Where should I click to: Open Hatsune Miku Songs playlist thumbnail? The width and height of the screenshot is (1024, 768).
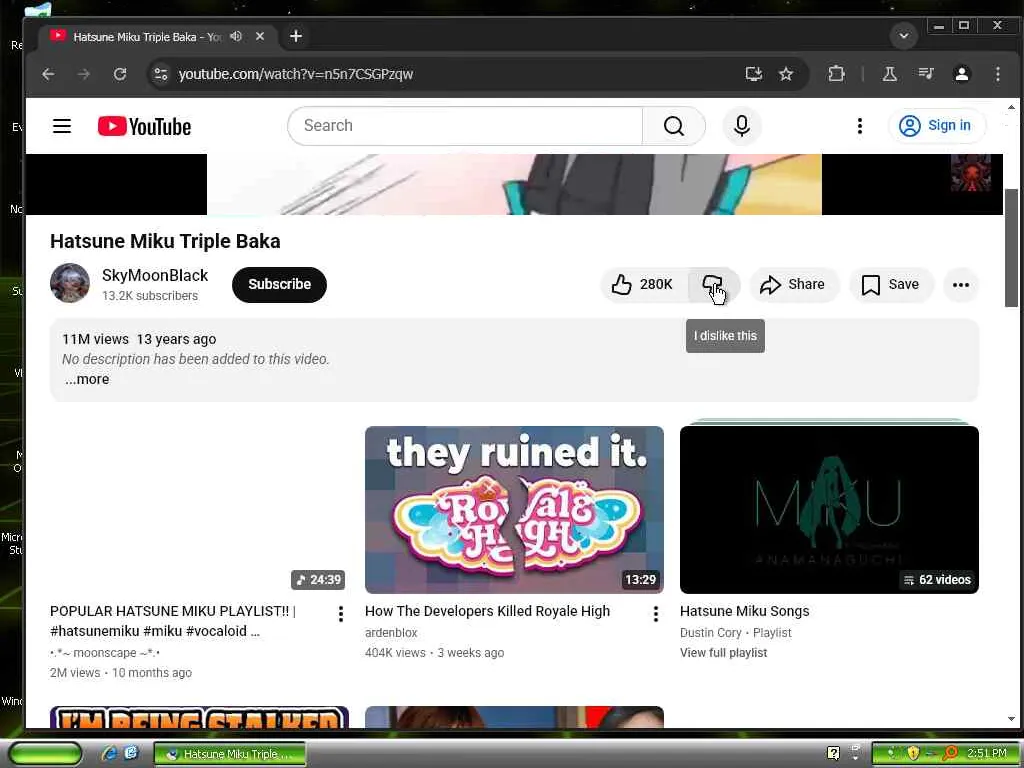[x=829, y=510]
